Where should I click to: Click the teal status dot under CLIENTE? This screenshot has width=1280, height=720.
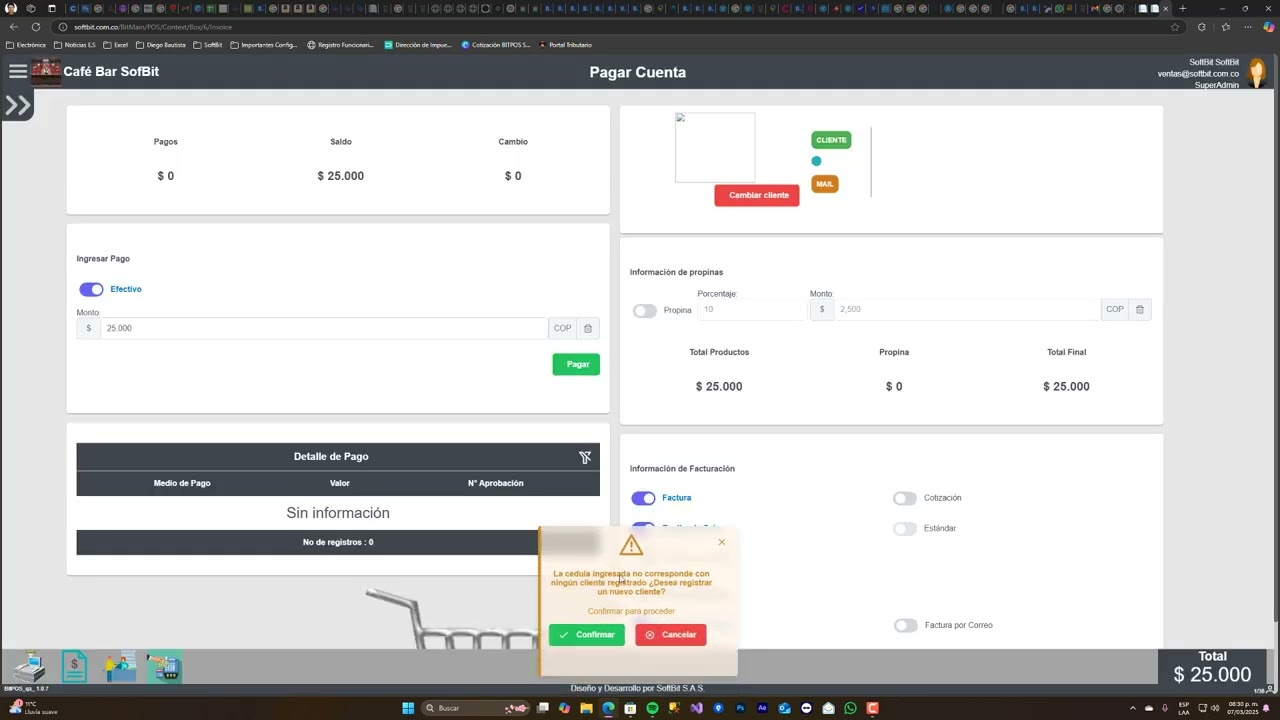coord(816,161)
